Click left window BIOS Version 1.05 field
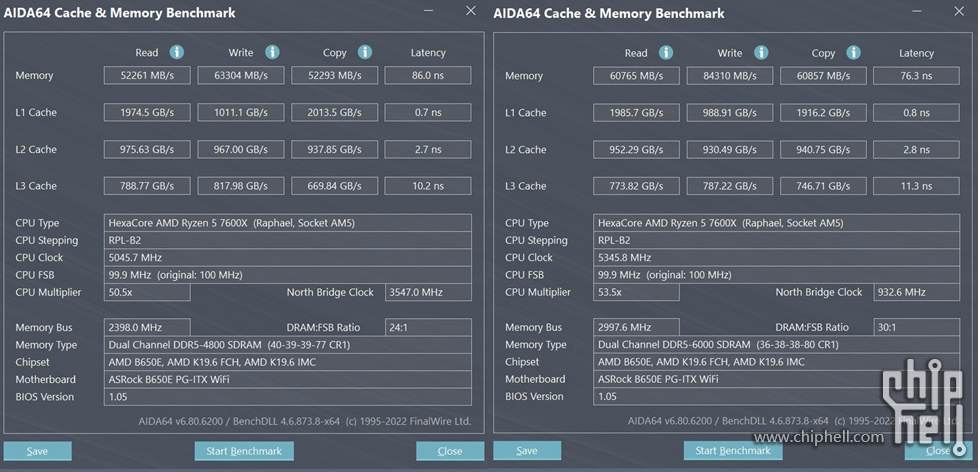The width and height of the screenshot is (980, 472). 288,396
